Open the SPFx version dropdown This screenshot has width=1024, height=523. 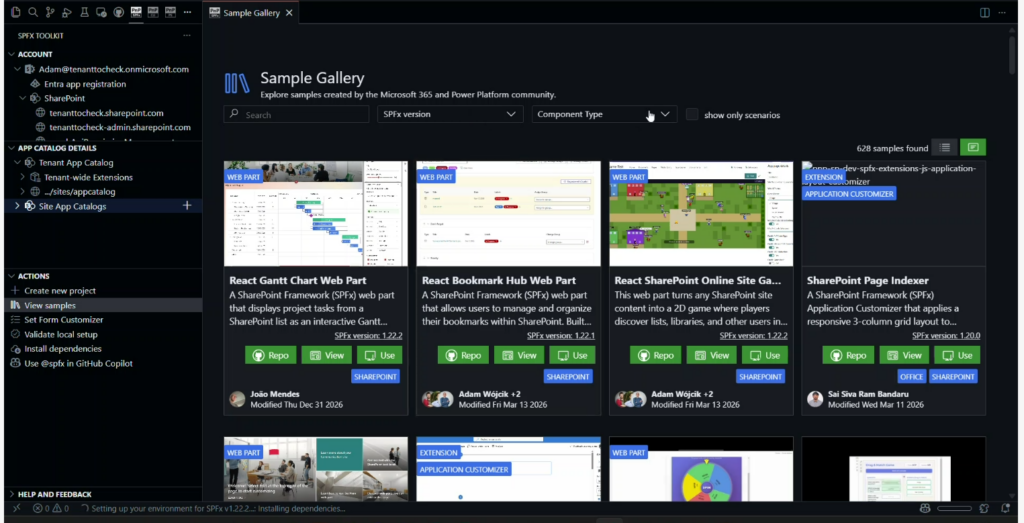pos(450,115)
